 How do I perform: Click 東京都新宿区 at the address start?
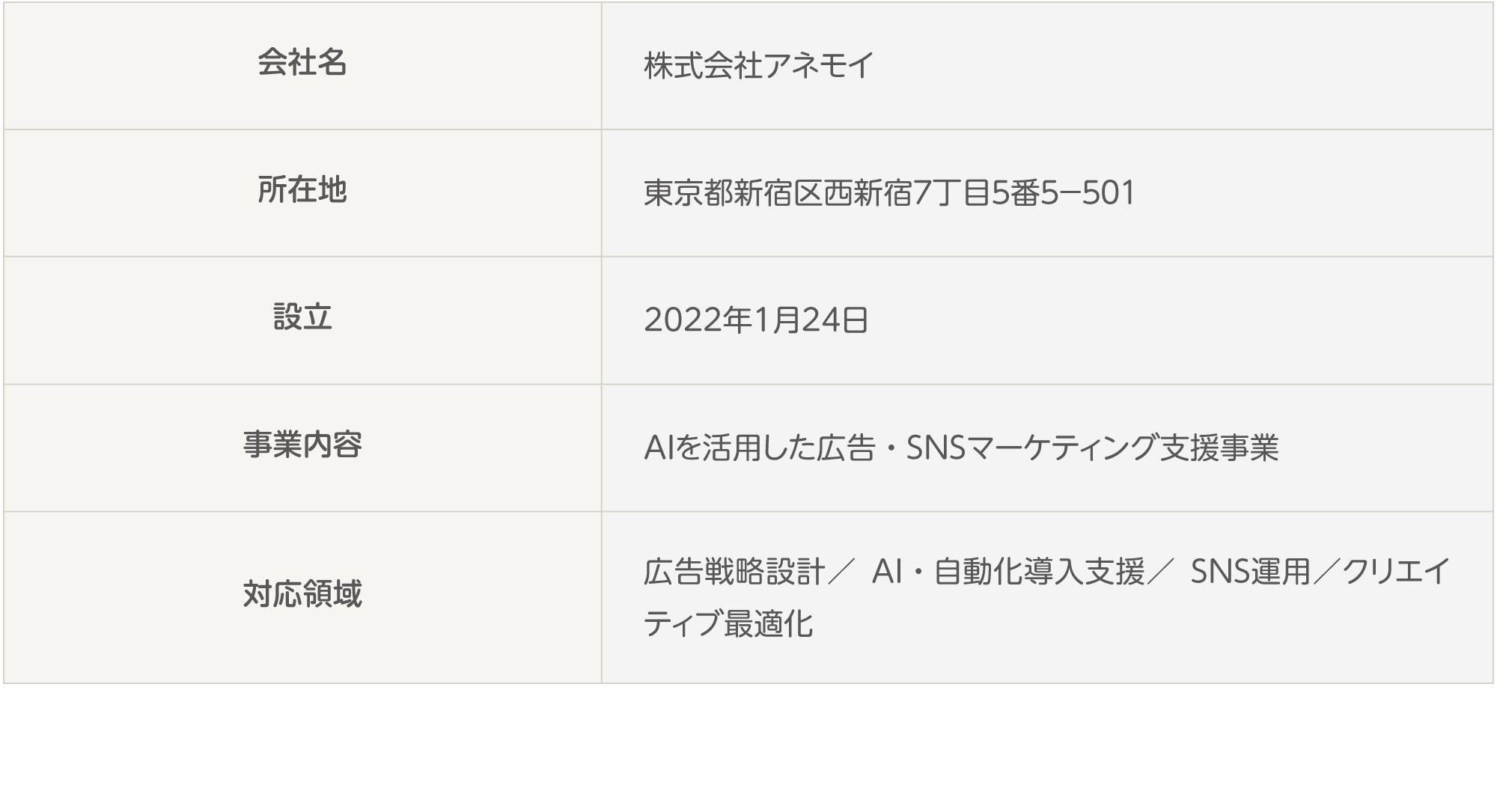pos(733,193)
